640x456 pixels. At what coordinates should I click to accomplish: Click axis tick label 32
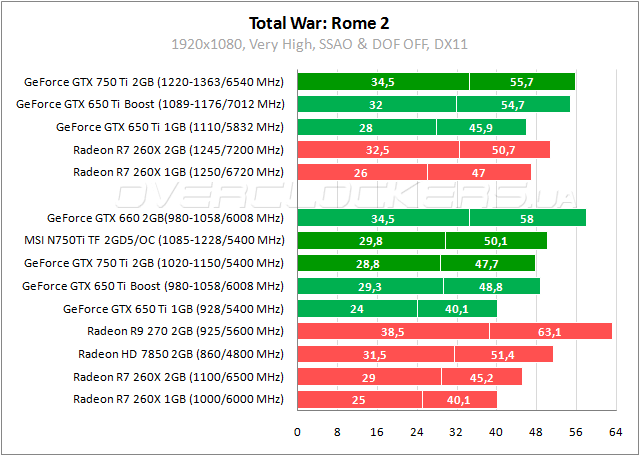coord(456,432)
